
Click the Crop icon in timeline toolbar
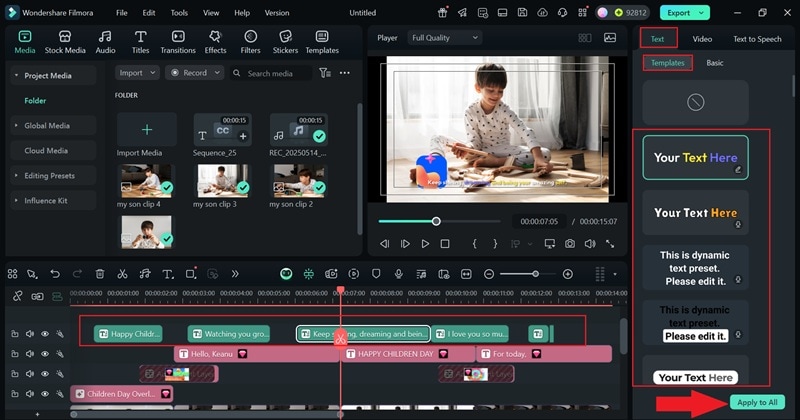[191, 274]
